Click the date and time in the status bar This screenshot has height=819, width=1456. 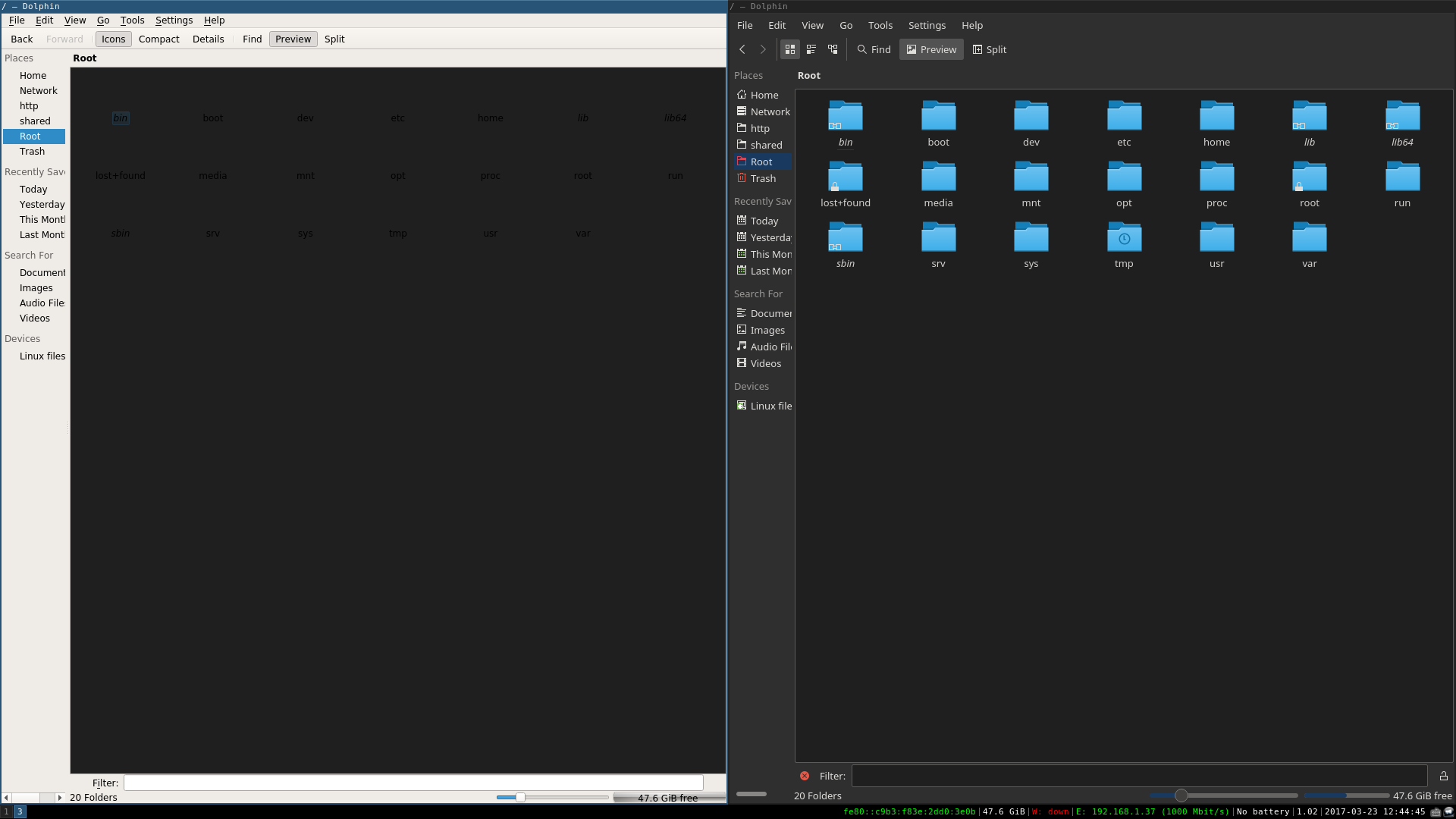pos(1375,811)
